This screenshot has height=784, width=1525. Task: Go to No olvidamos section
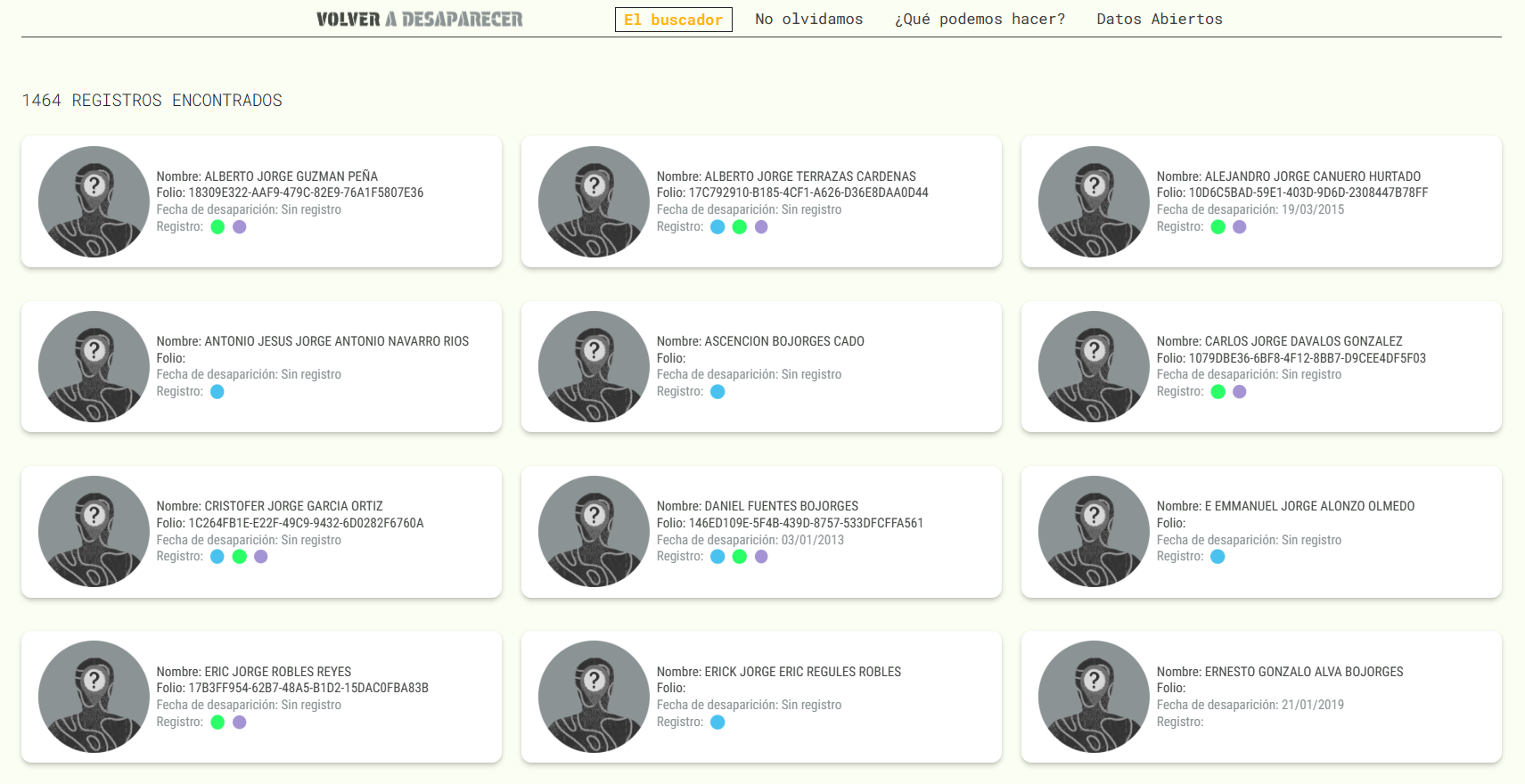coord(808,20)
